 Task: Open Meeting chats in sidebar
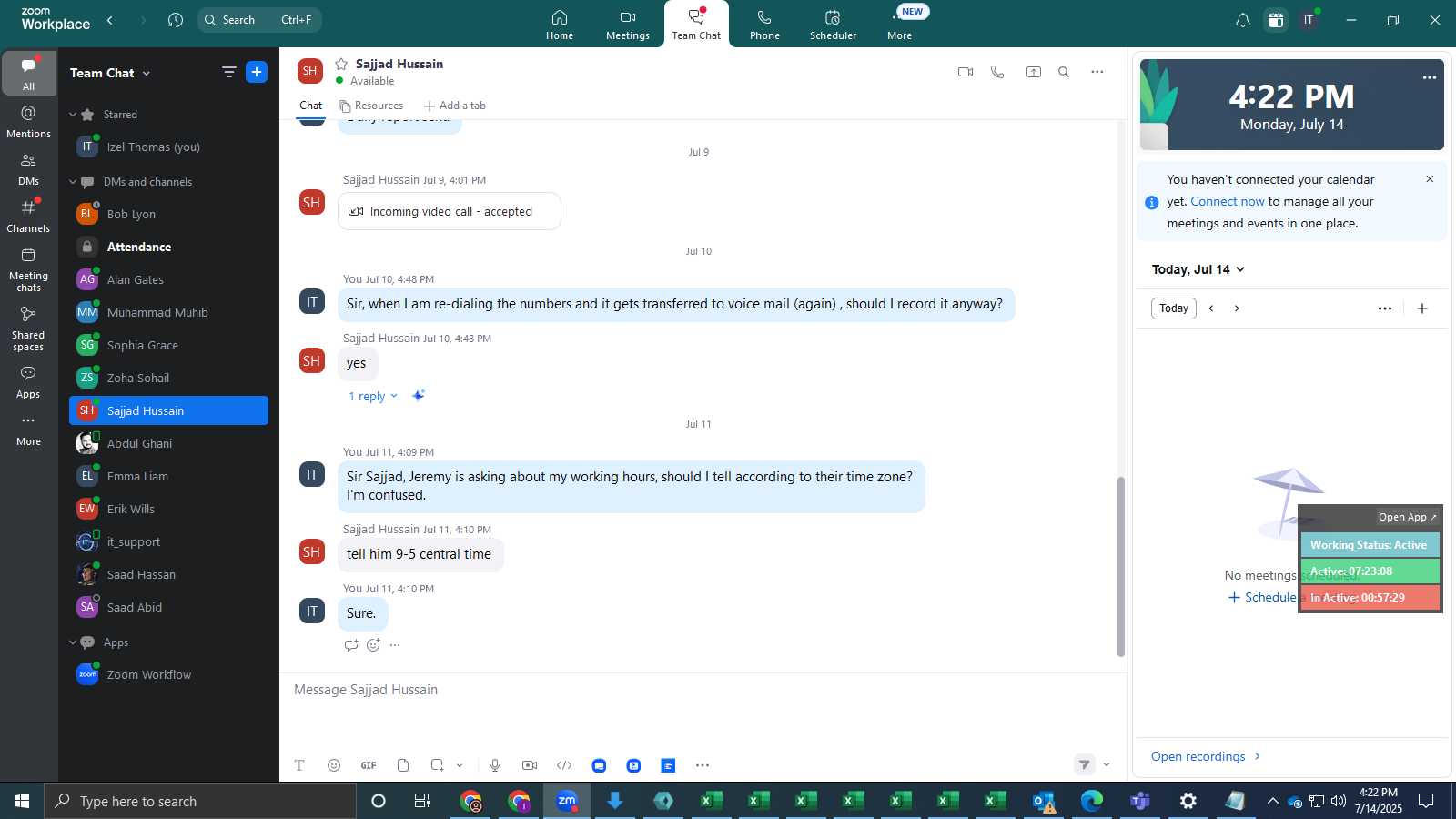pos(29,269)
